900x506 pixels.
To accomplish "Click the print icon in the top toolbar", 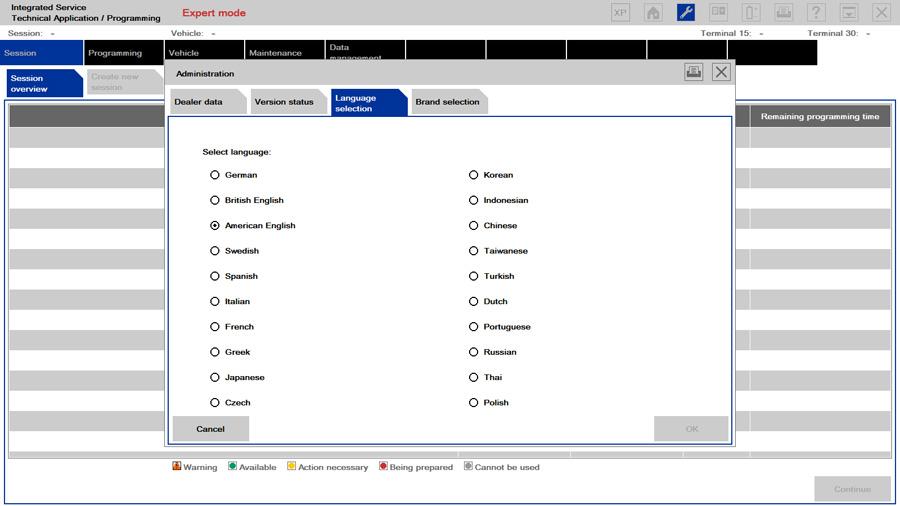I will tap(783, 13).
